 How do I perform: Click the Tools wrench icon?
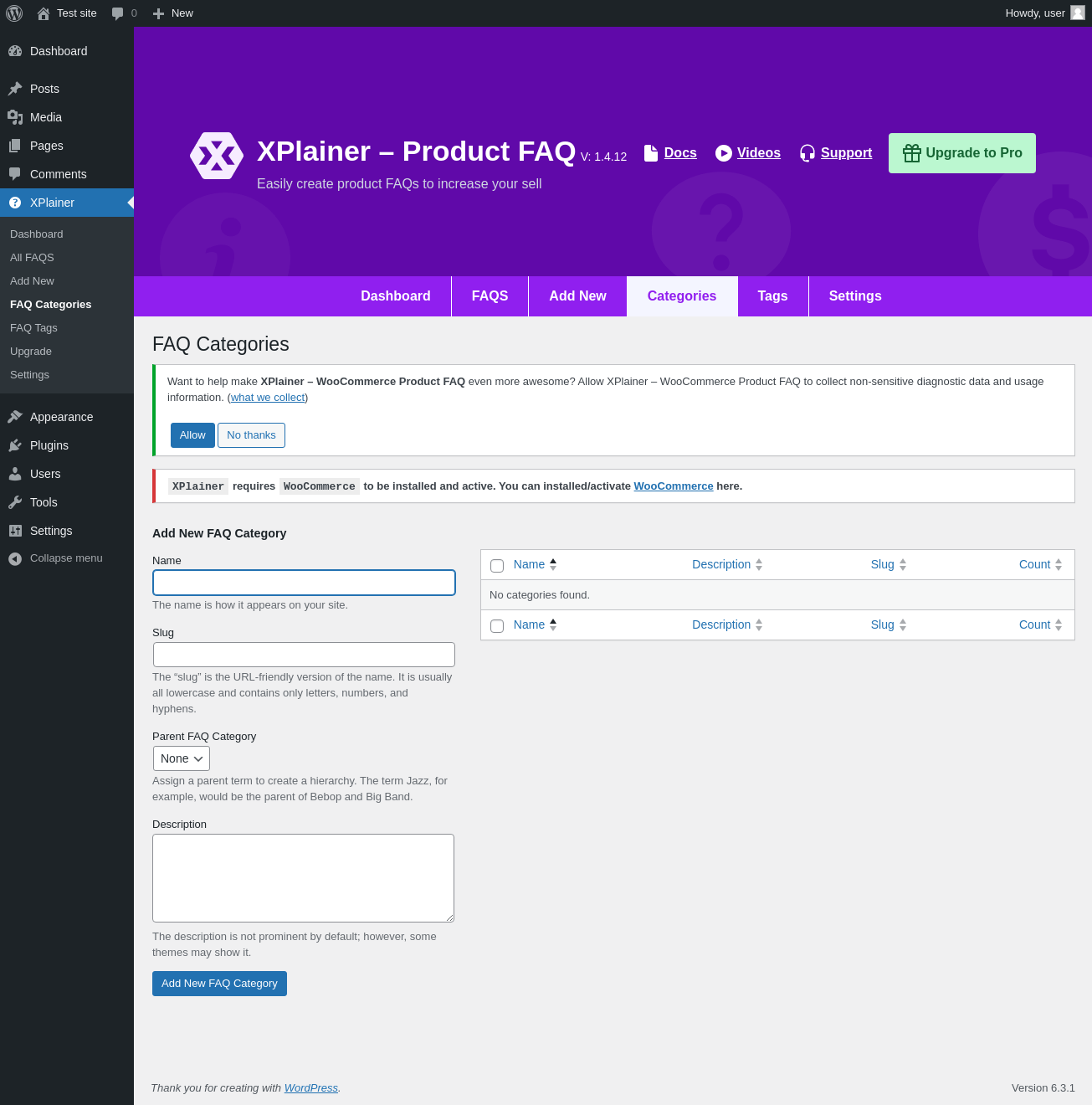pyautogui.click(x=15, y=502)
